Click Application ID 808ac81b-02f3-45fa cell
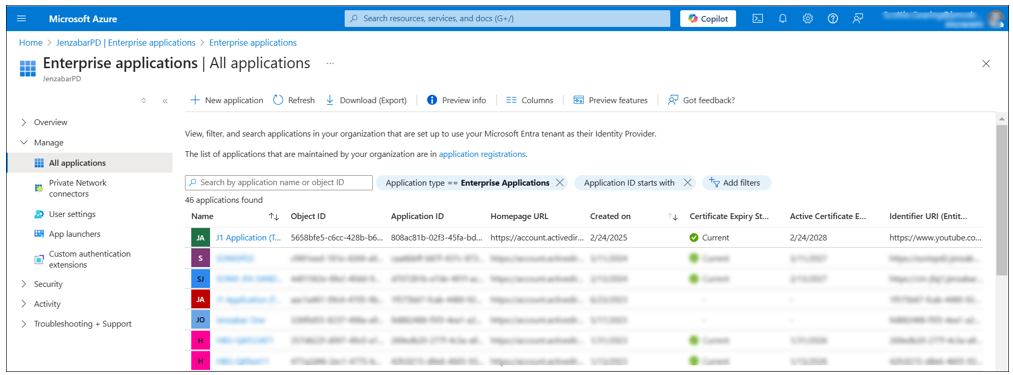Image resolution: width=1013 pixels, height=375 pixels. coord(437,237)
